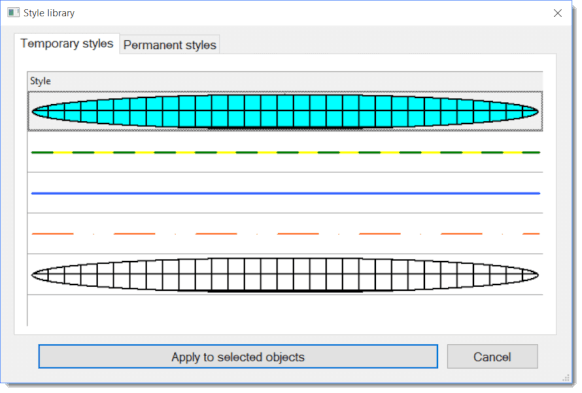Click the Style library title bar icon
This screenshot has width=582, height=393.
tap(13, 13)
